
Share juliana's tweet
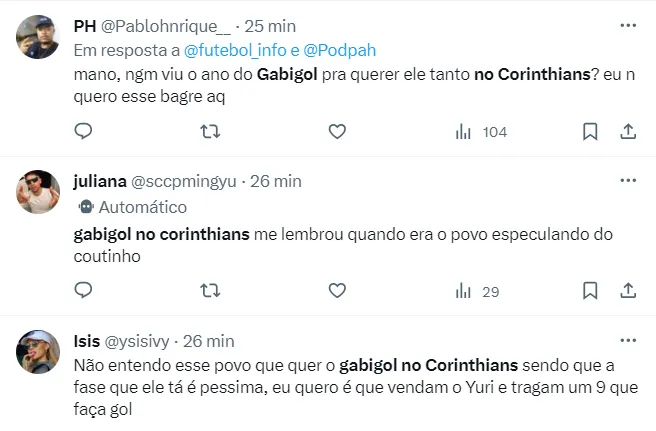[x=628, y=290]
